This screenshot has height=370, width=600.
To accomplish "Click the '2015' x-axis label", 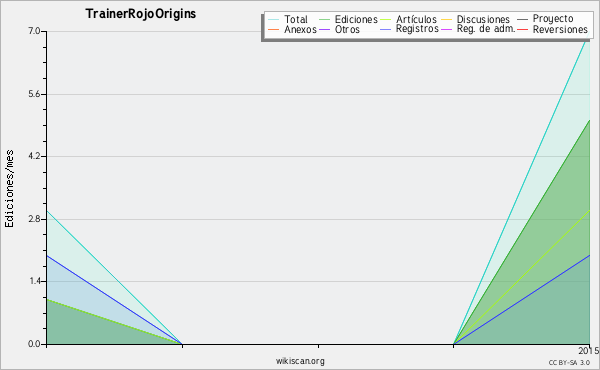I will [589, 351].
